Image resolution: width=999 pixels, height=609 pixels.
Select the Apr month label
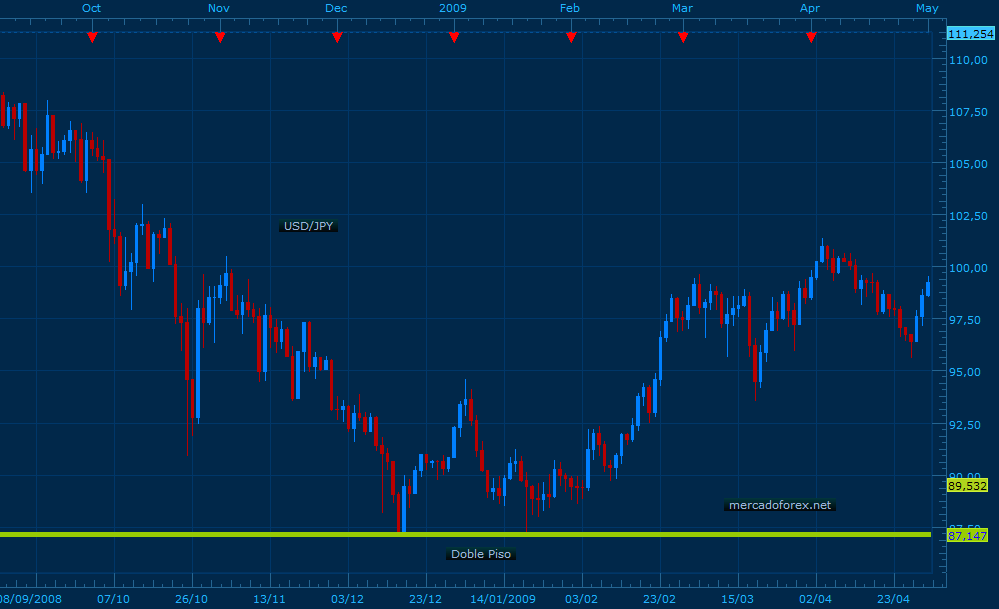(810, 8)
